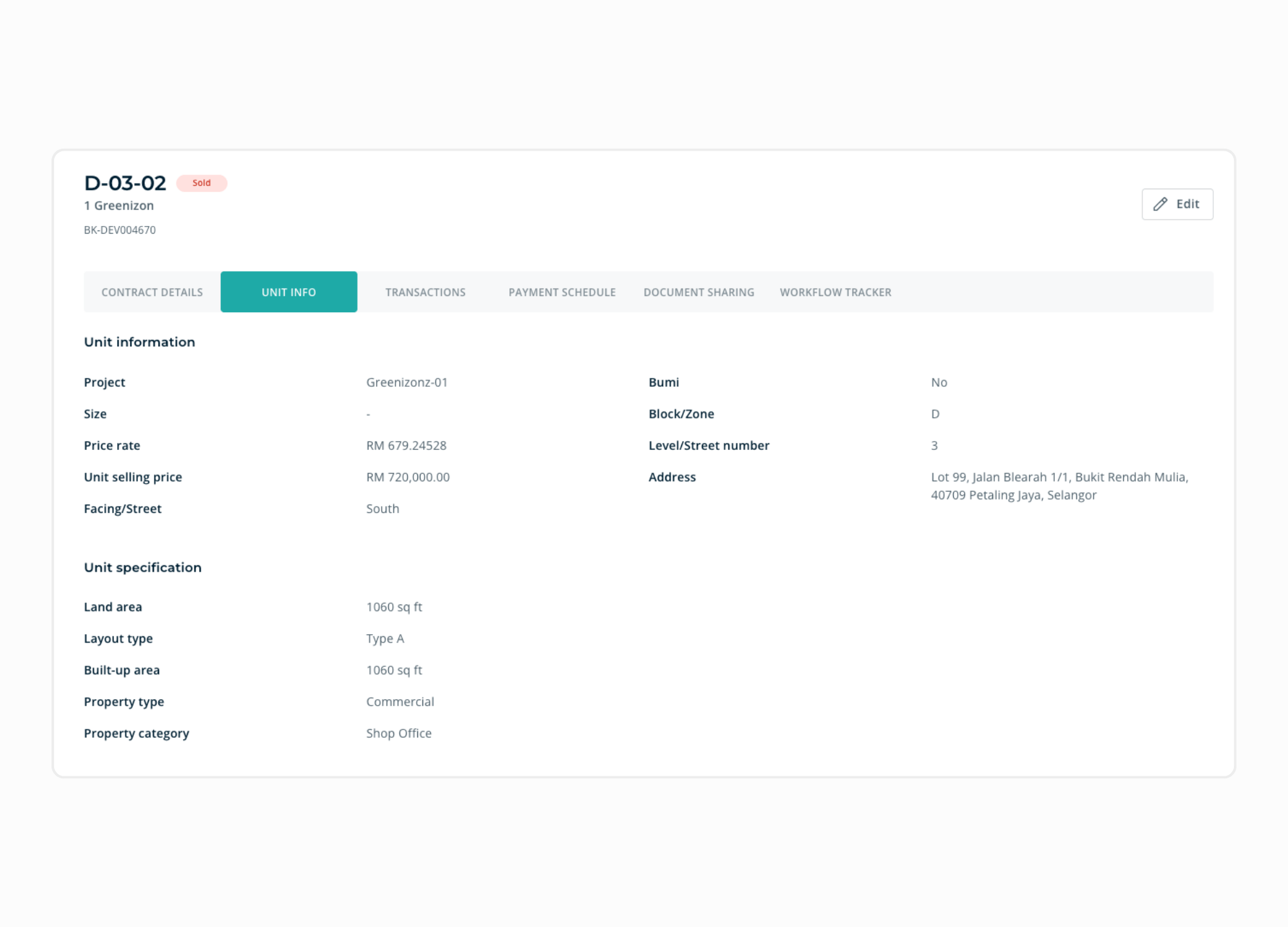Click the Level/Street number label
The width and height of the screenshot is (1288, 927).
coord(709,445)
